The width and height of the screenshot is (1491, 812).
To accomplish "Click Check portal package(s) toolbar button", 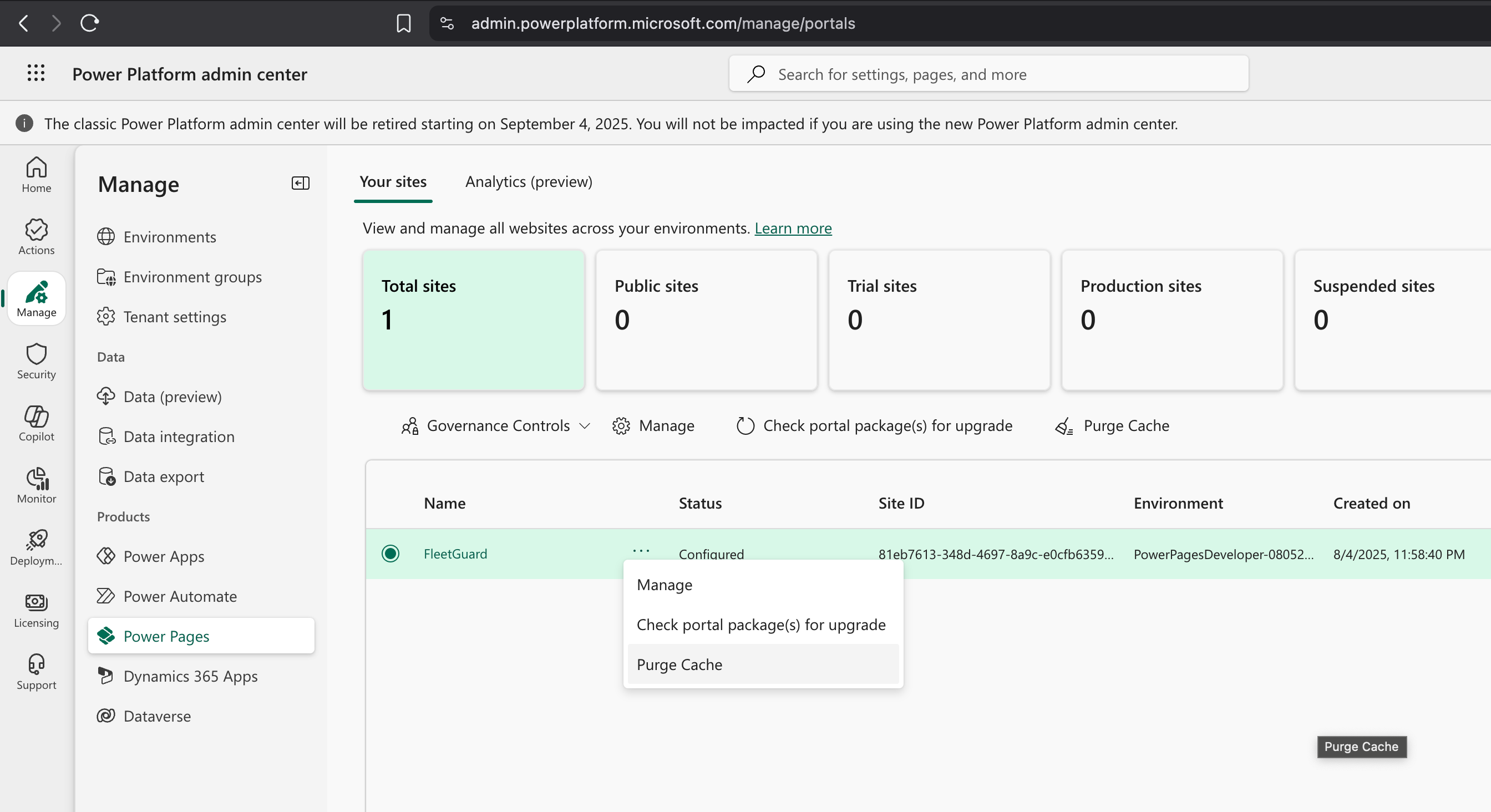I will [875, 426].
